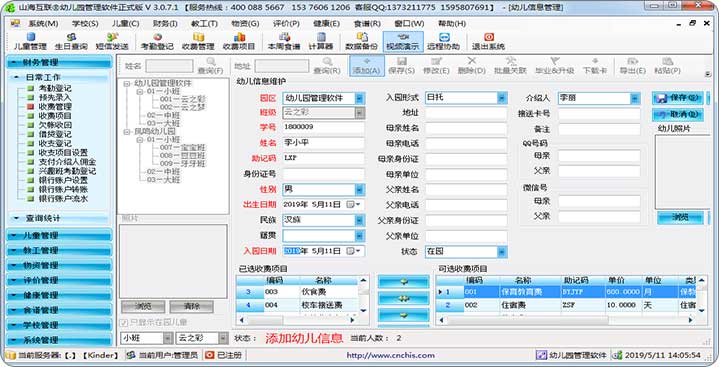
Task: Click 退出系统 to exit
Action: pyautogui.click(x=489, y=41)
